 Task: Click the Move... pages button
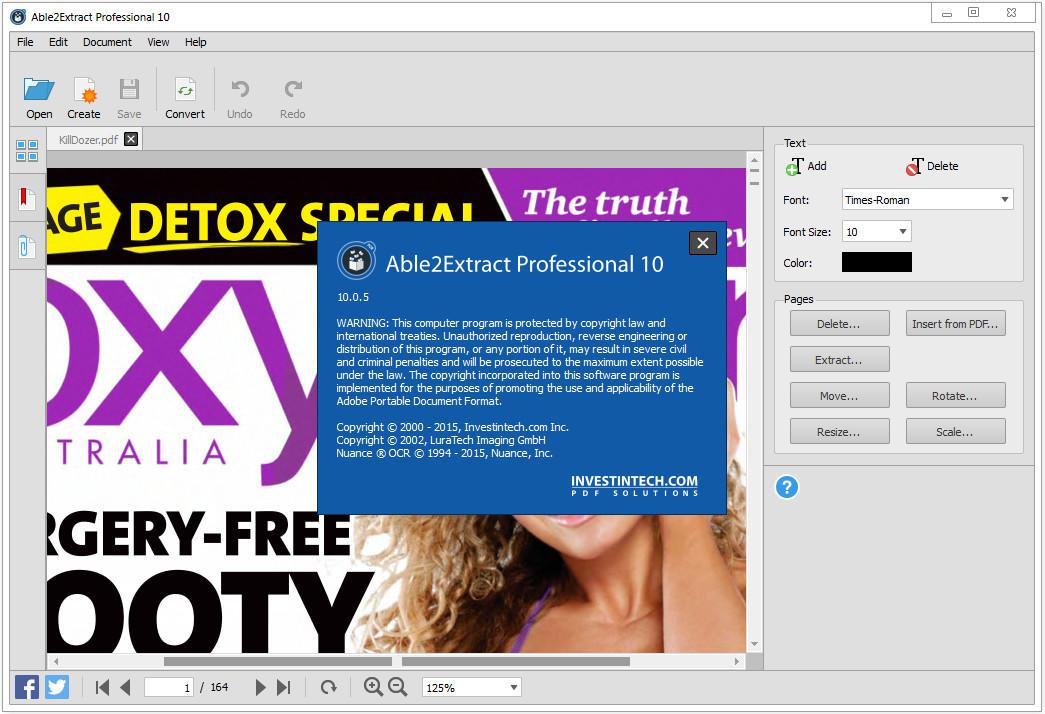click(840, 395)
